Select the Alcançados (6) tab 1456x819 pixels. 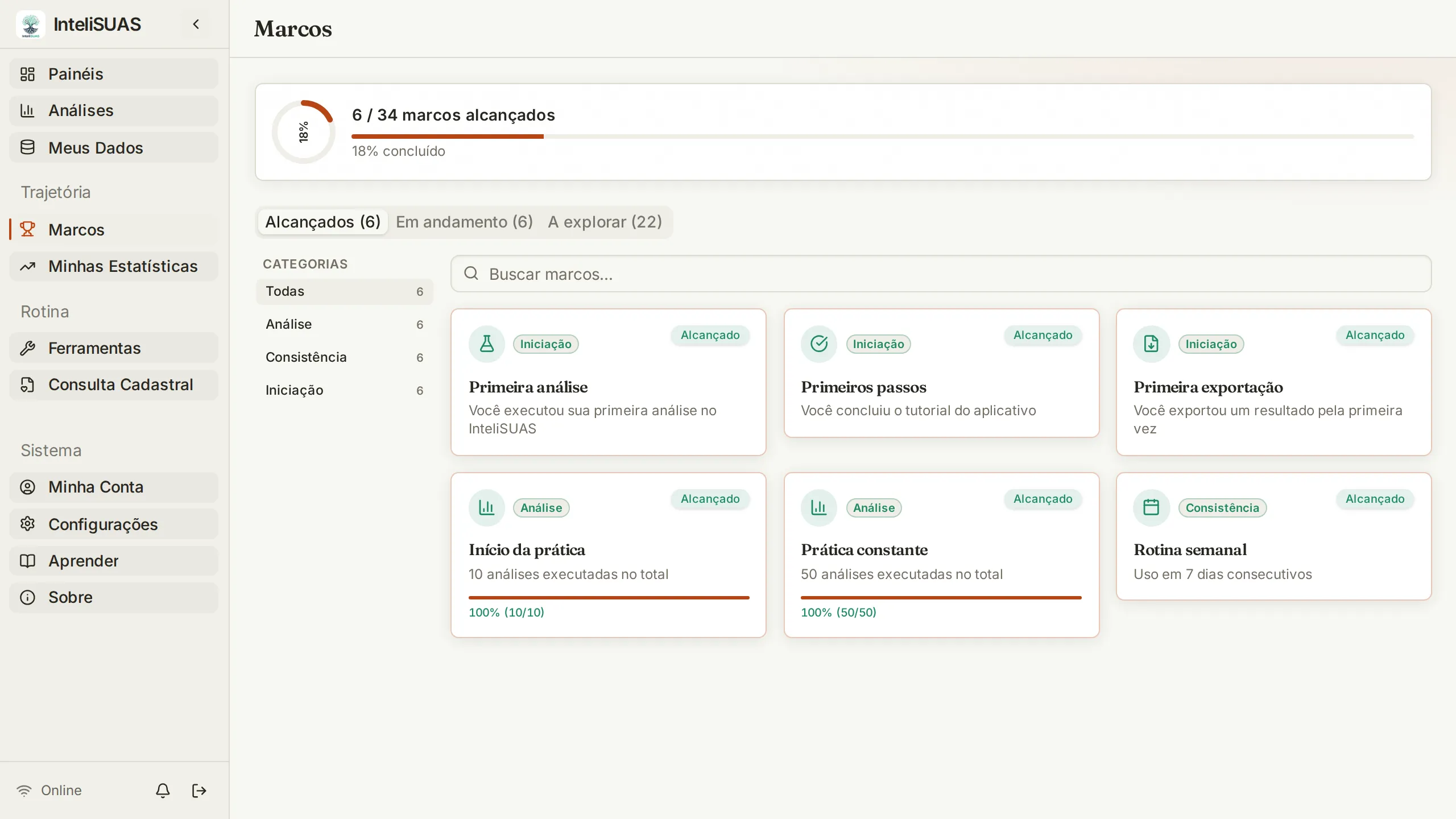coord(322,222)
